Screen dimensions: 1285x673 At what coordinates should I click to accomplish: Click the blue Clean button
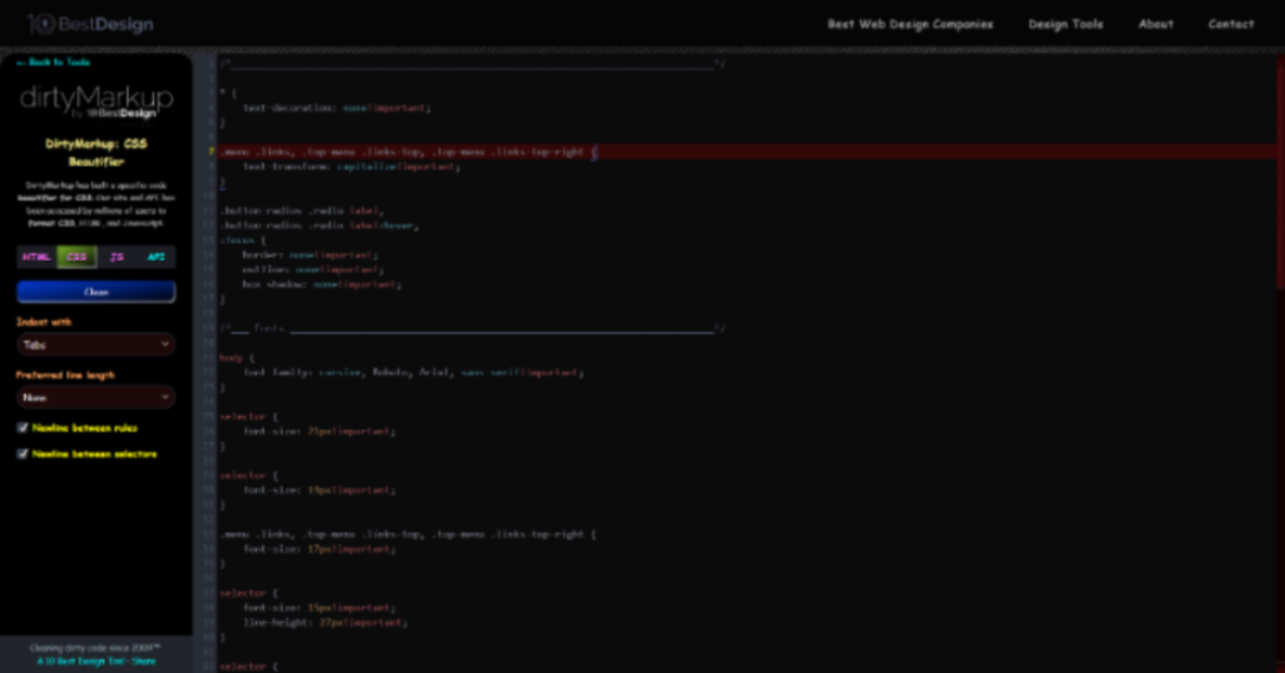(x=96, y=292)
